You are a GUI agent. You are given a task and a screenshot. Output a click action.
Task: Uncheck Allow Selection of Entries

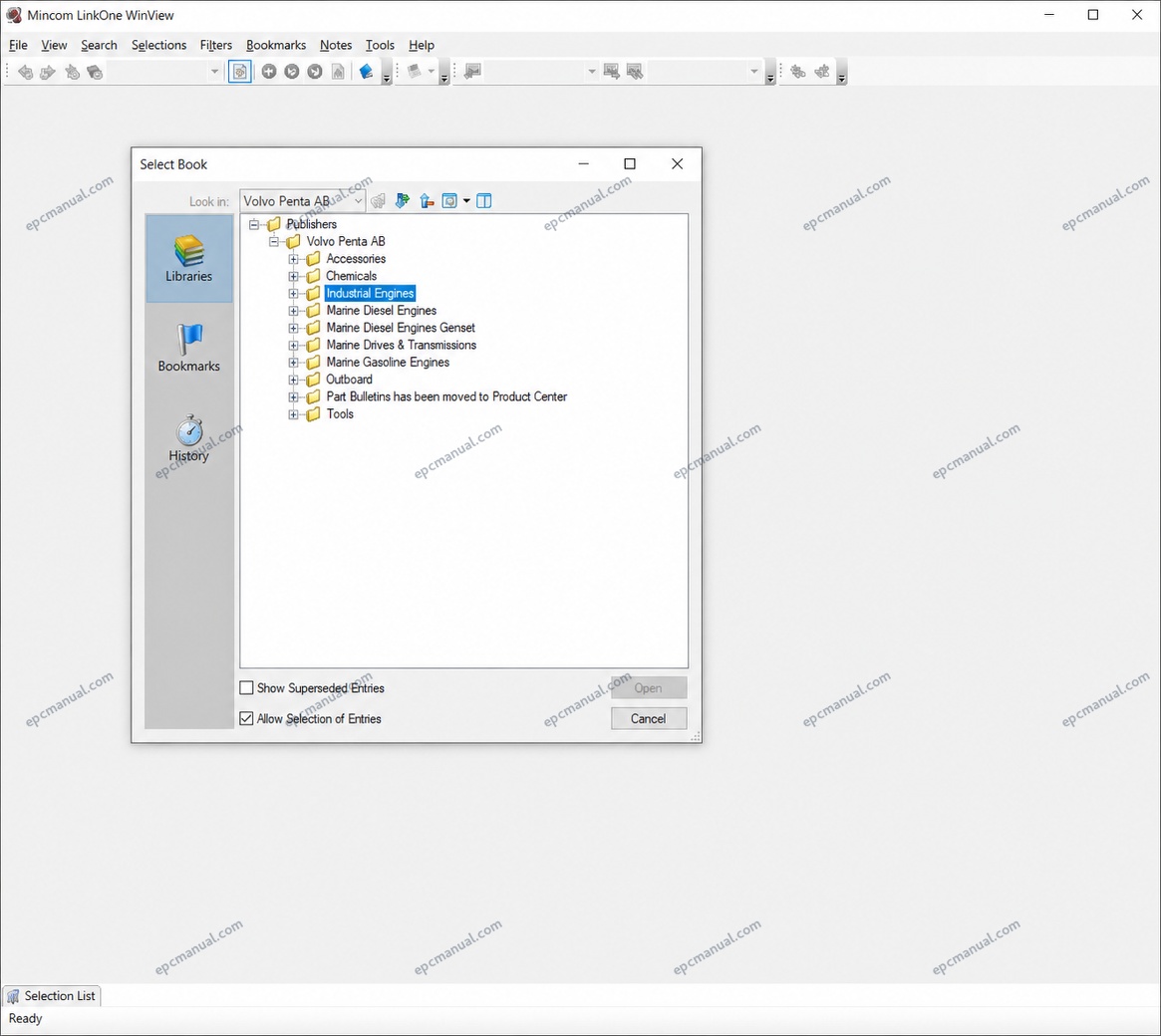tap(246, 718)
